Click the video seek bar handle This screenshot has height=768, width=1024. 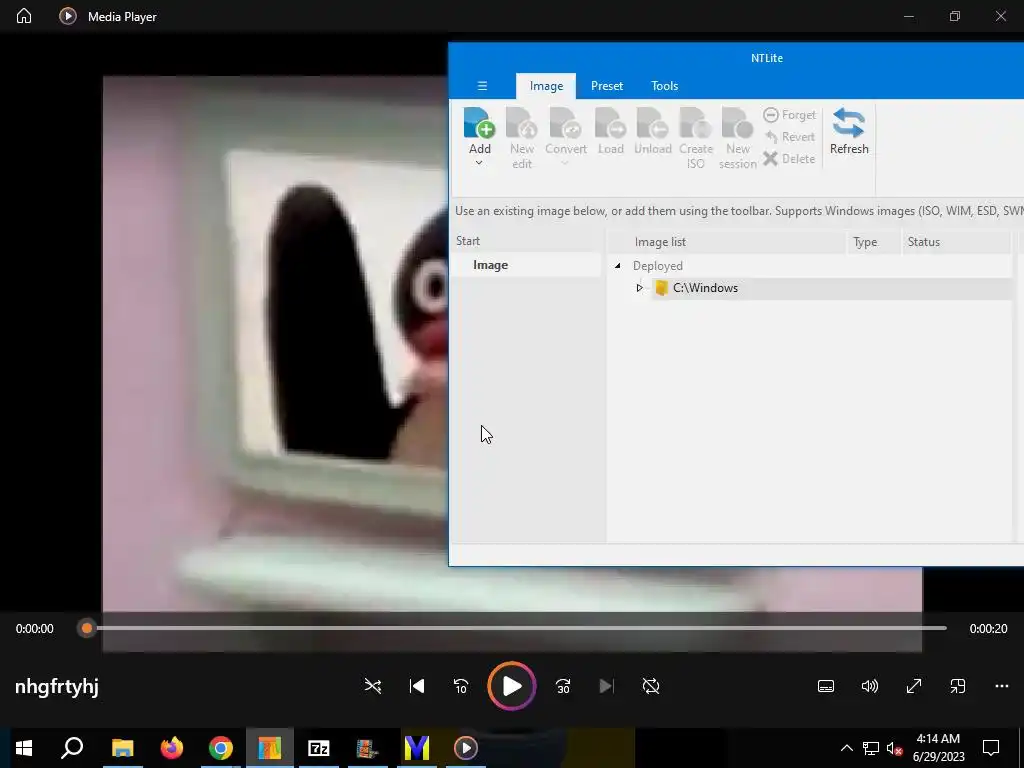click(87, 628)
